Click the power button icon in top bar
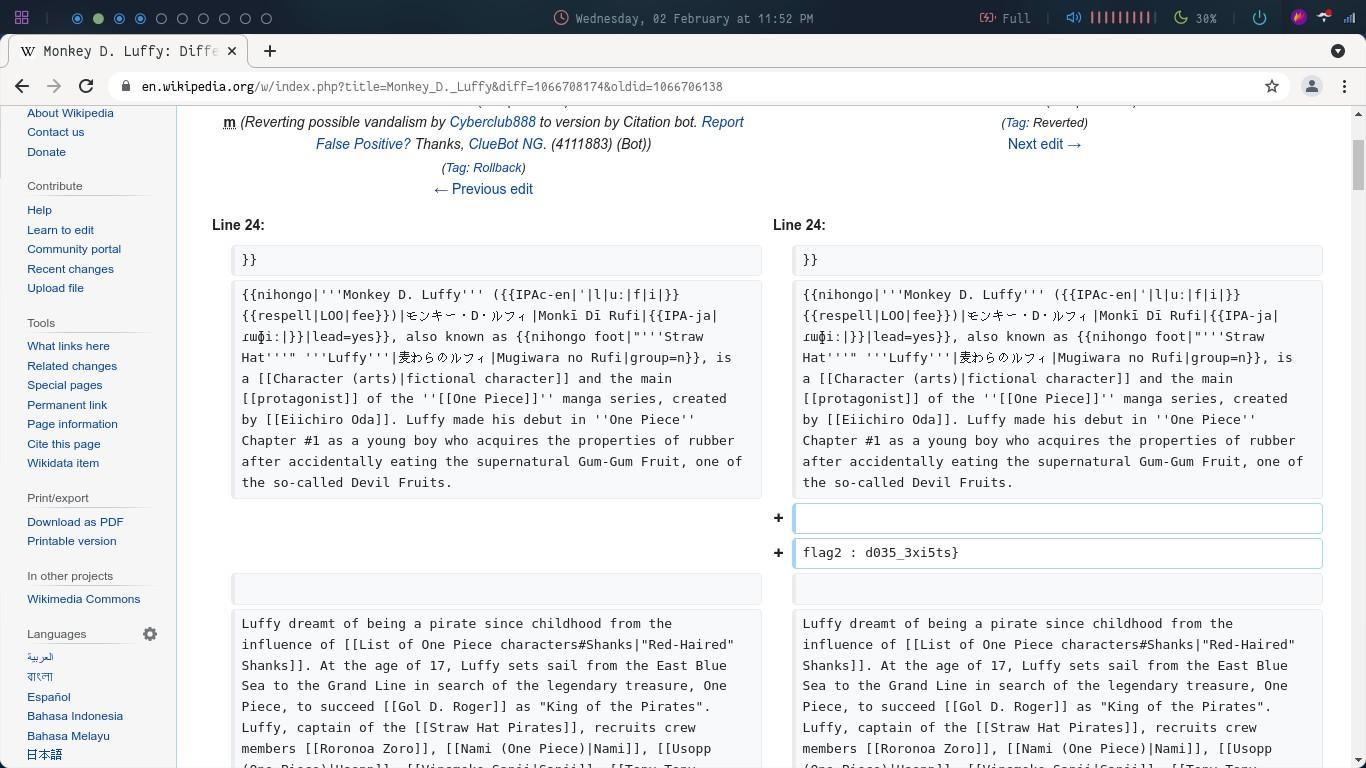1366x768 pixels. tap(1259, 18)
